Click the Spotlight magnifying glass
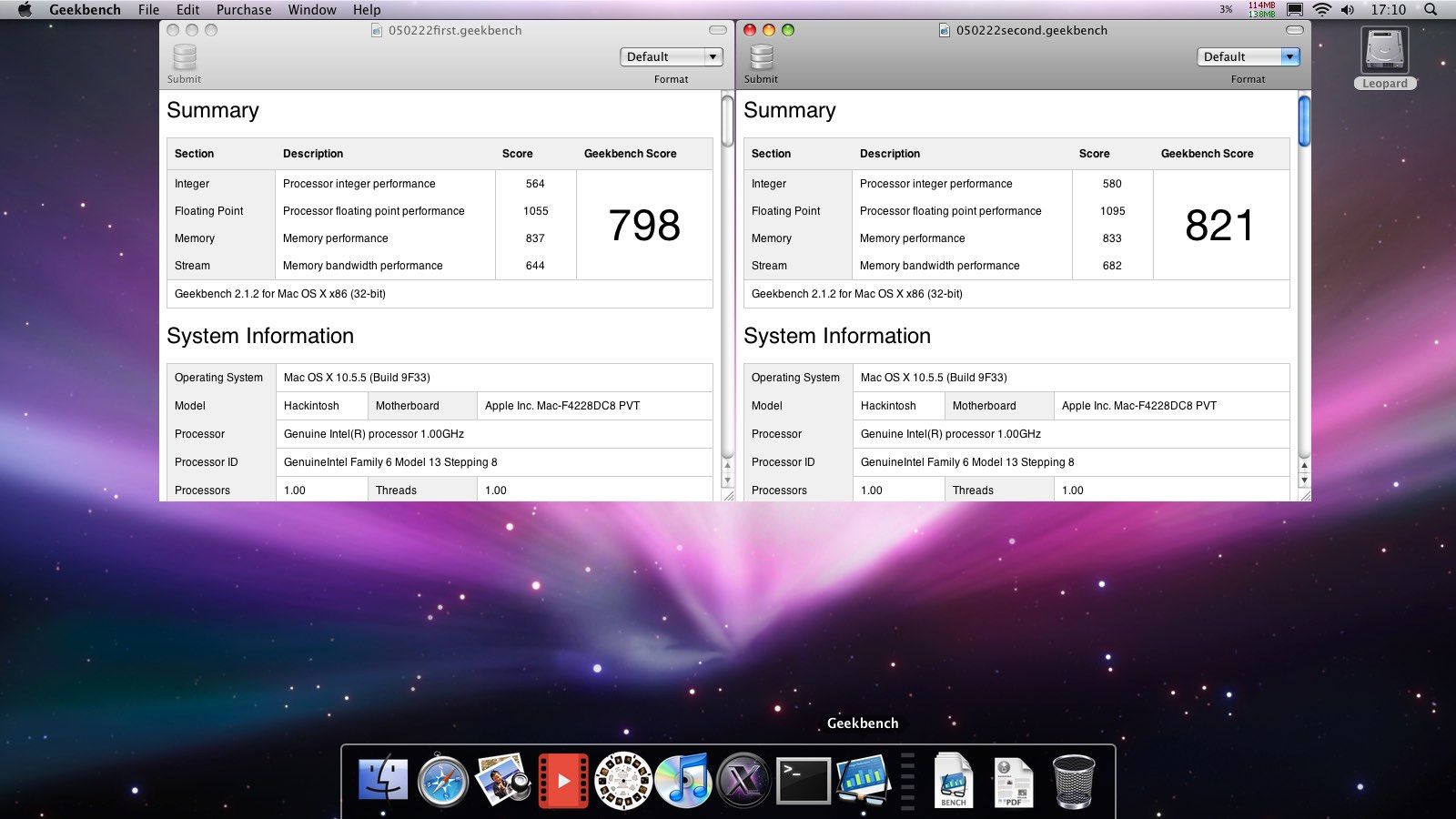The height and width of the screenshot is (819, 1456). [x=1431, y=10]
